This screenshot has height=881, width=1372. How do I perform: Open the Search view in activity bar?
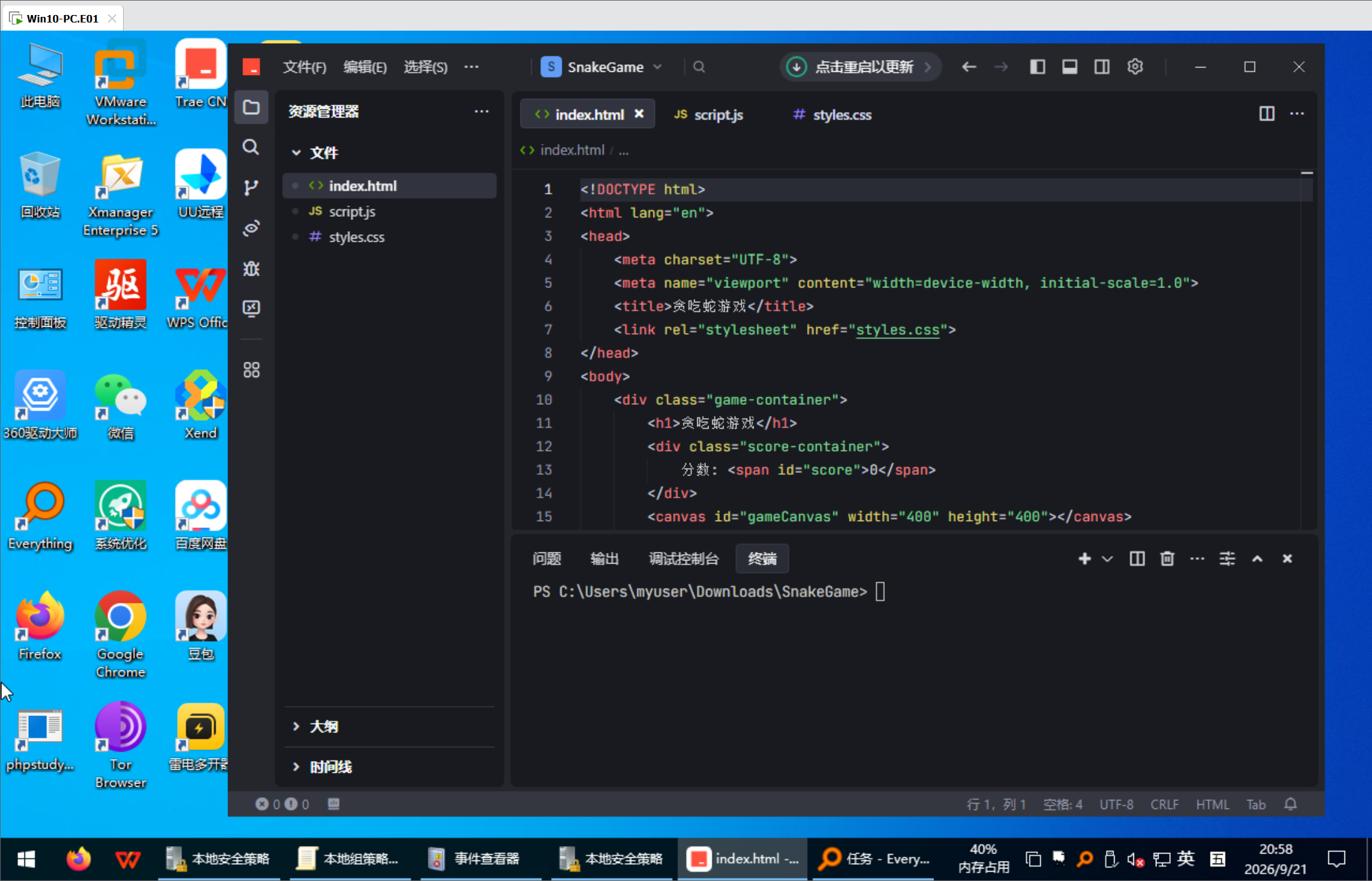(x=251, y=147)
